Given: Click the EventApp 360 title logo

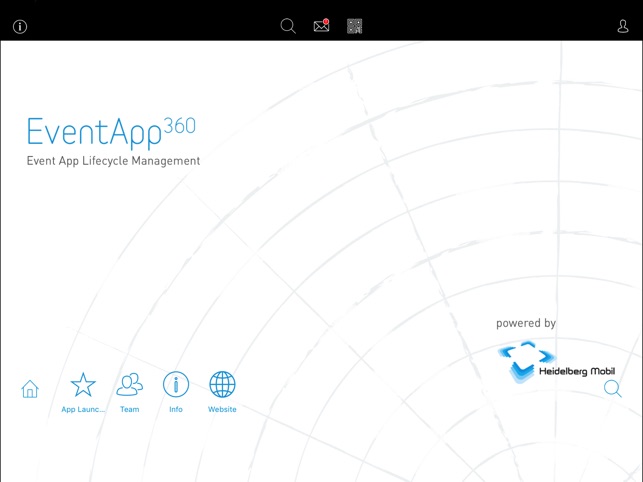Looking at the screenshot, I should pyautogui.click(x=111, y=132).
